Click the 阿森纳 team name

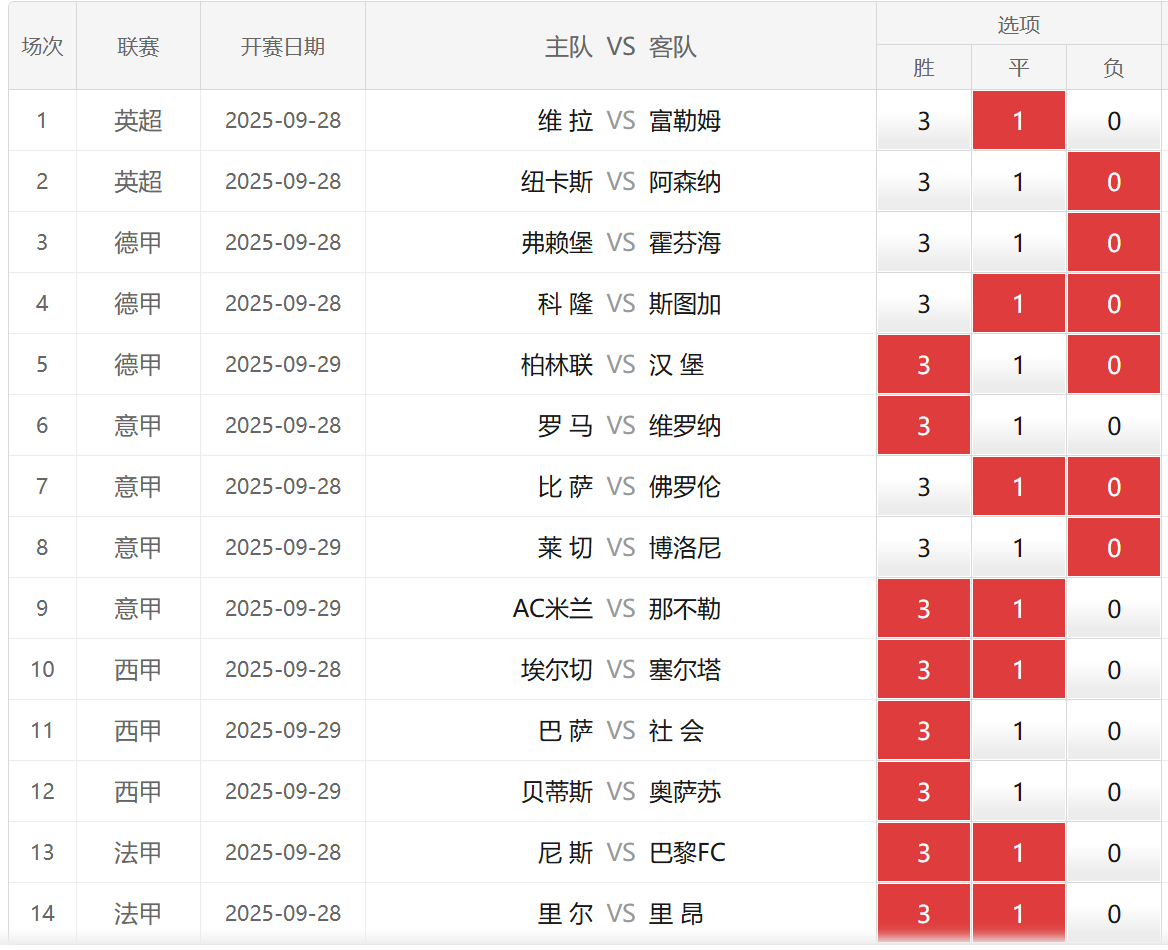(x=685, y=182)
